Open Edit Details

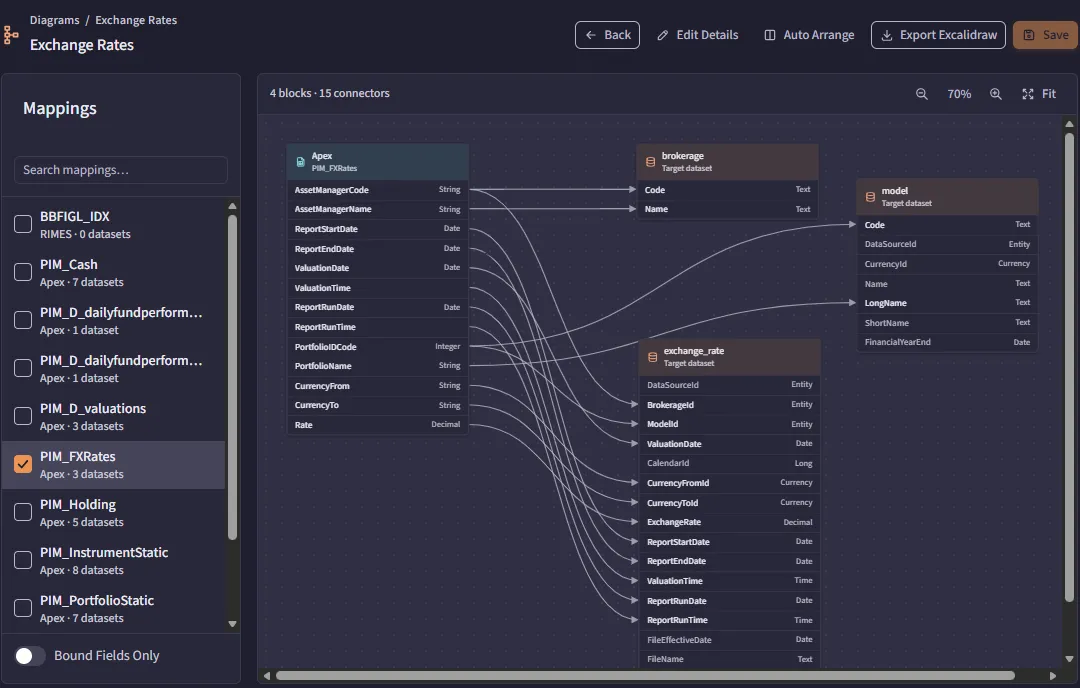pyautogui.click(x=698, y=35)
